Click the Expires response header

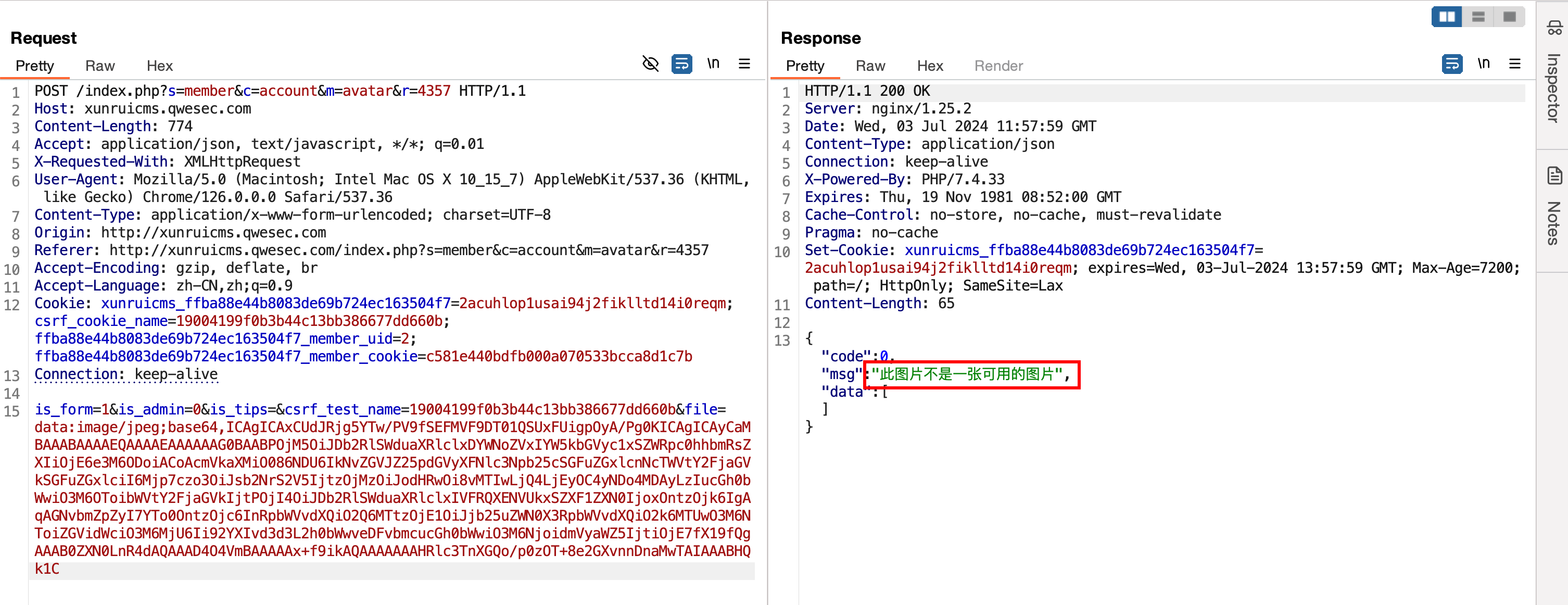(963, 197)
